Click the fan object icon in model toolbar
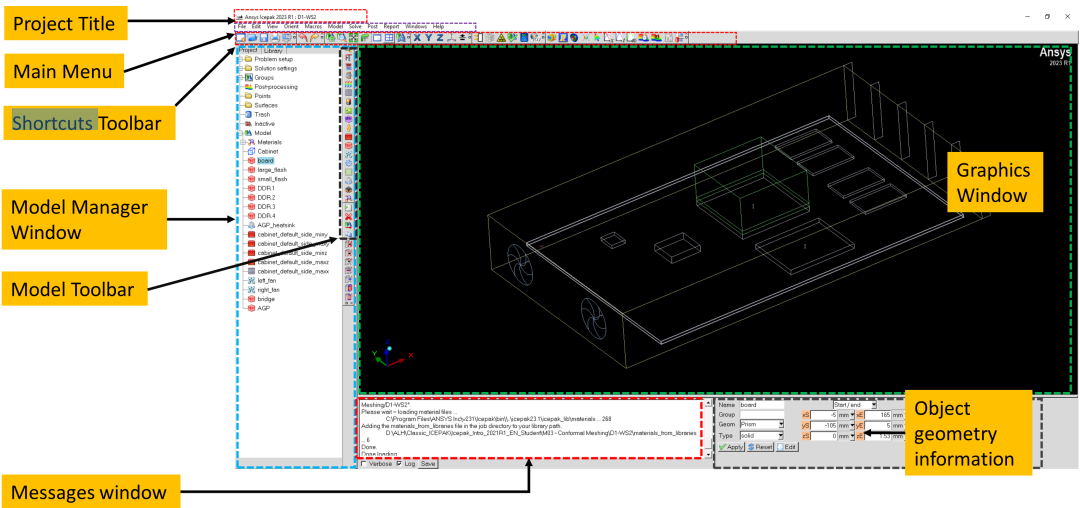 (348, 155)
